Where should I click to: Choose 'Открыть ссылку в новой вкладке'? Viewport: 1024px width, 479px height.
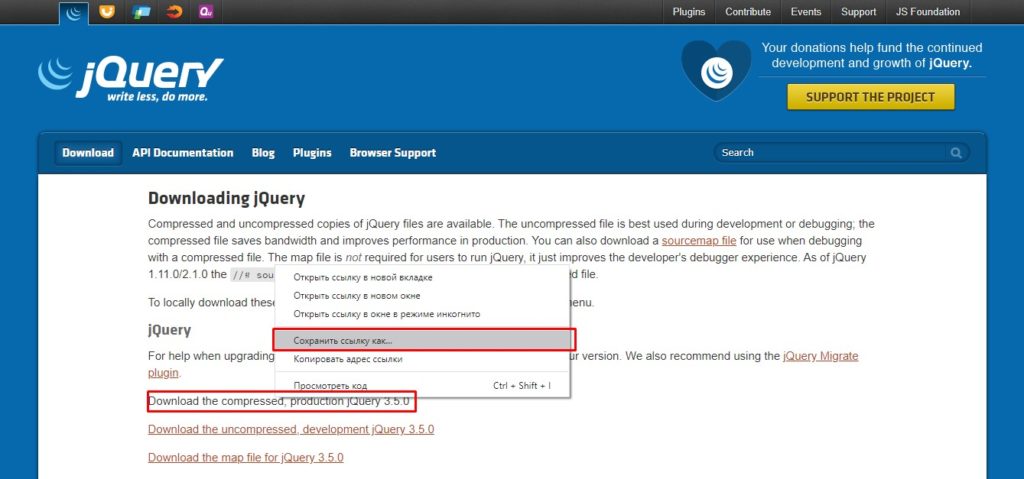coord(422,278)
